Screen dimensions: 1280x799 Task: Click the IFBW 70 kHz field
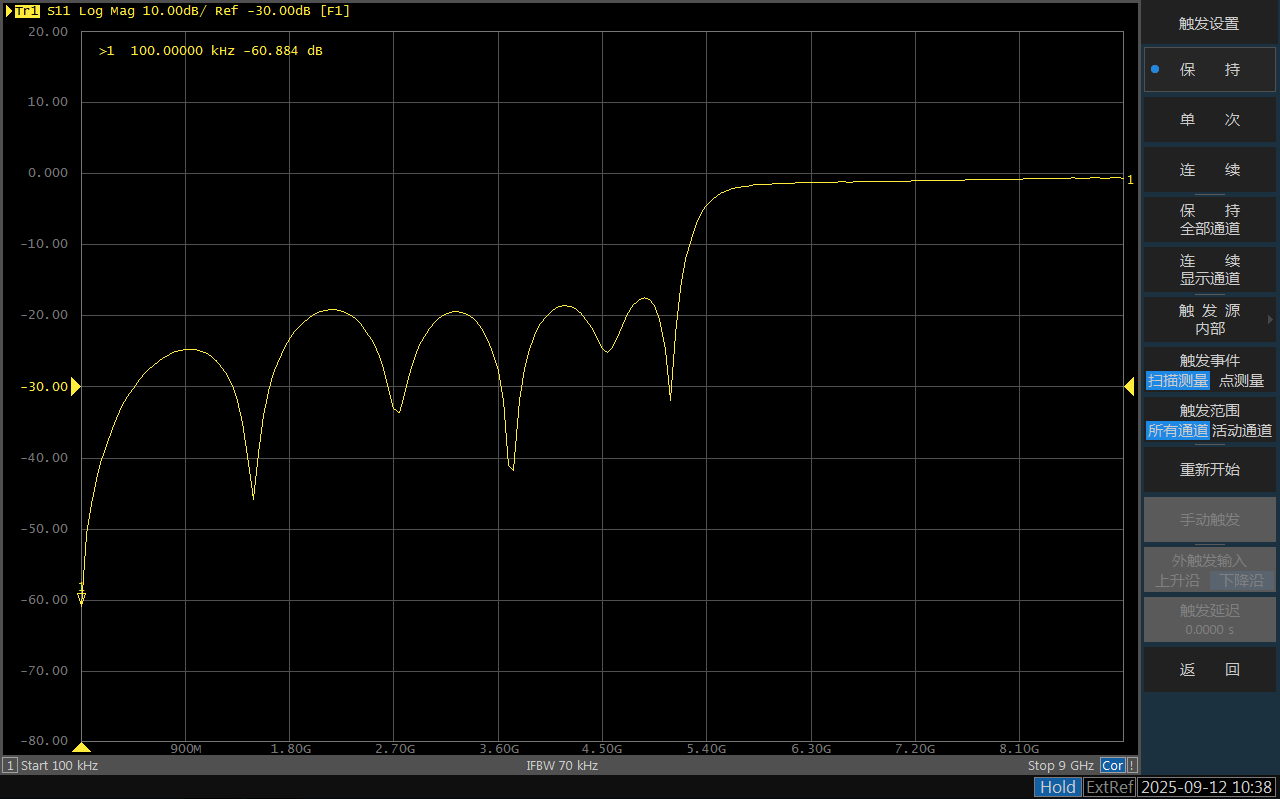click(x=562, y=766)
